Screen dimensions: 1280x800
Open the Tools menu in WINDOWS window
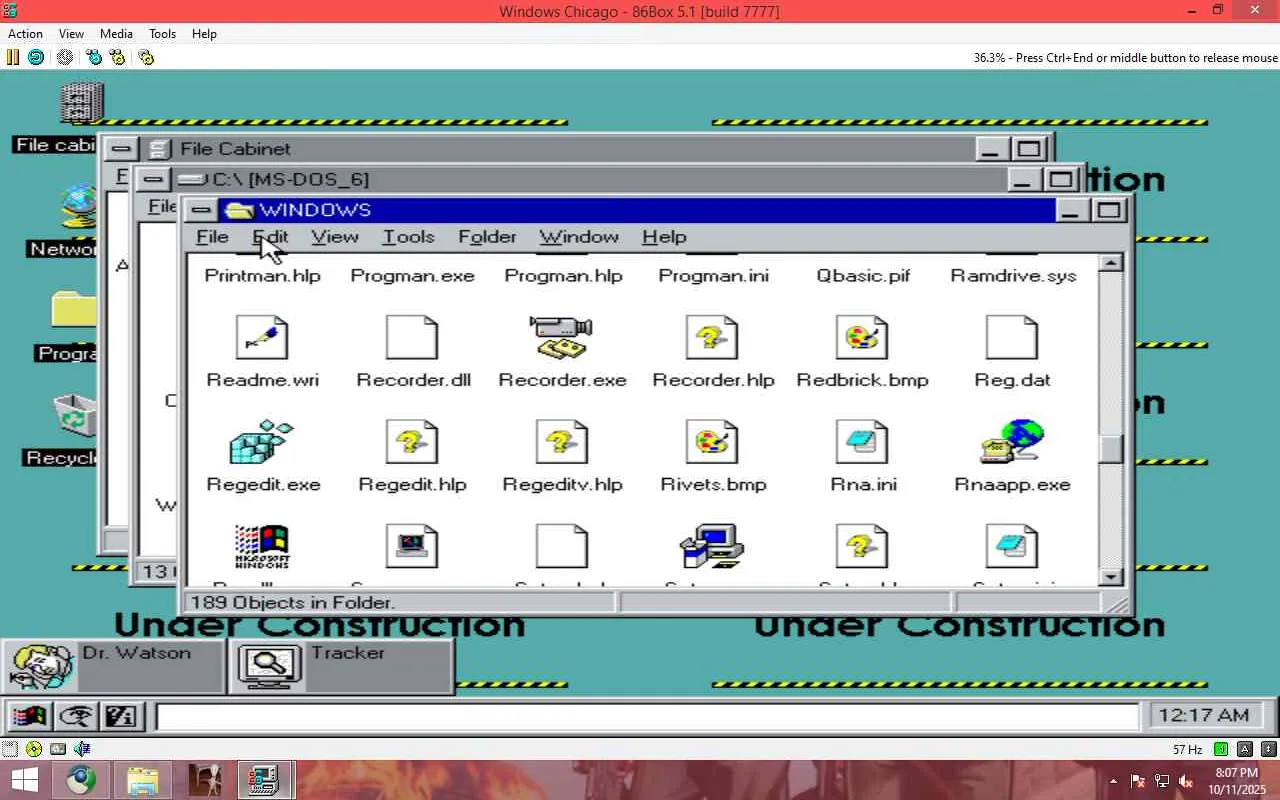(x=408, y=237)
